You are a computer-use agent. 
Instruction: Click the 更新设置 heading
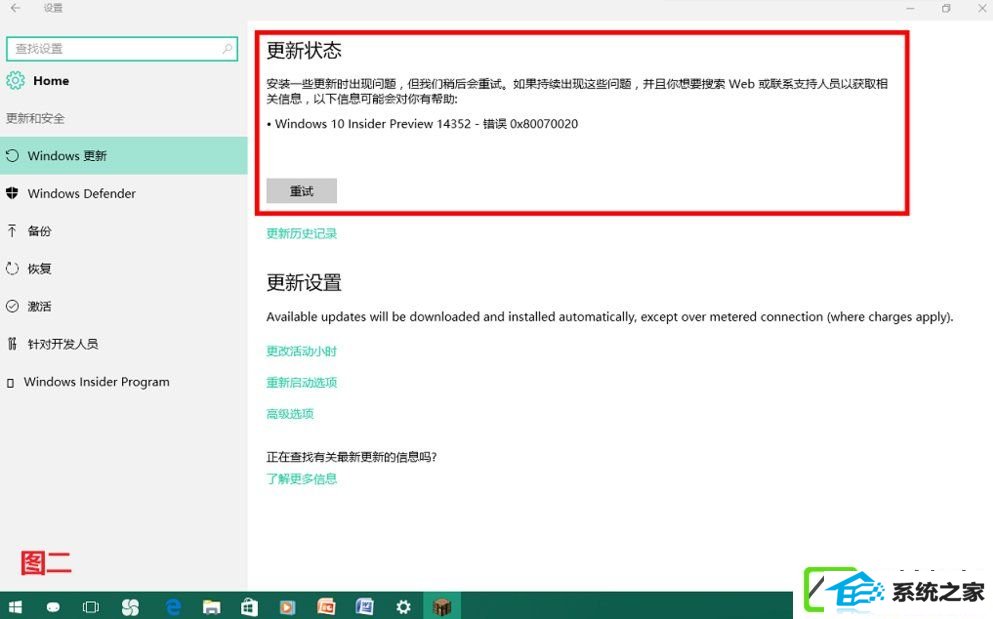(x=304, y=283)
